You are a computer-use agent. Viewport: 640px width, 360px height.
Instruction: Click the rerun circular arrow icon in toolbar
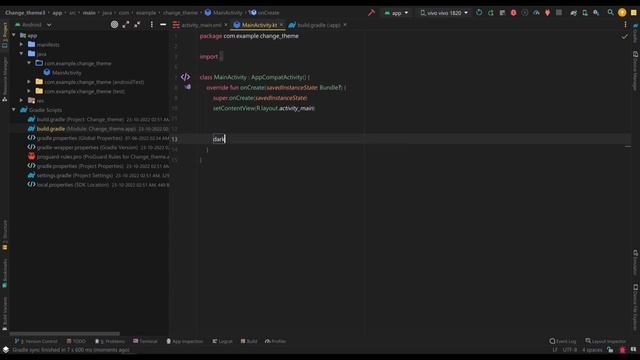[x=479, y=13]
